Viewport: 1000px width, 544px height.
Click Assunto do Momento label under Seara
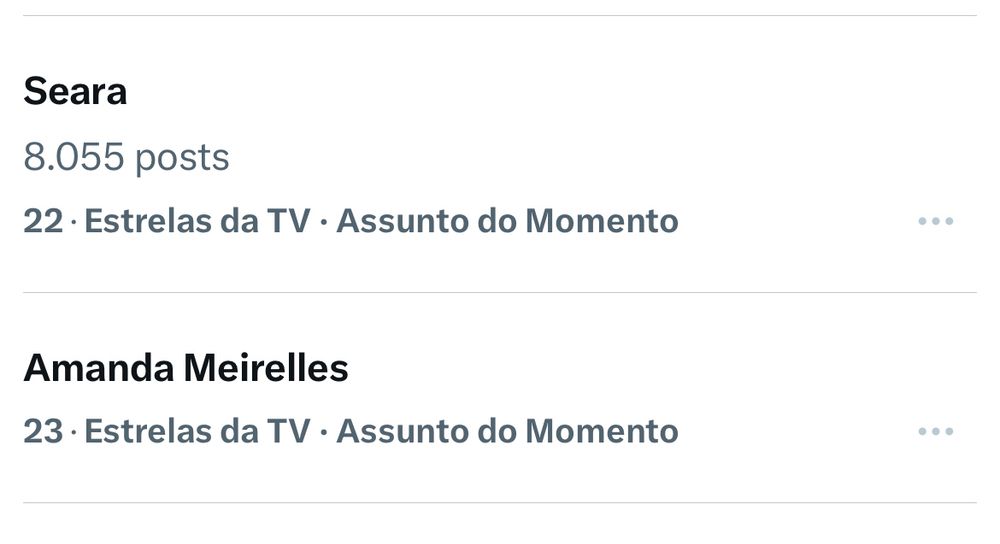click(x=507, y=221)
